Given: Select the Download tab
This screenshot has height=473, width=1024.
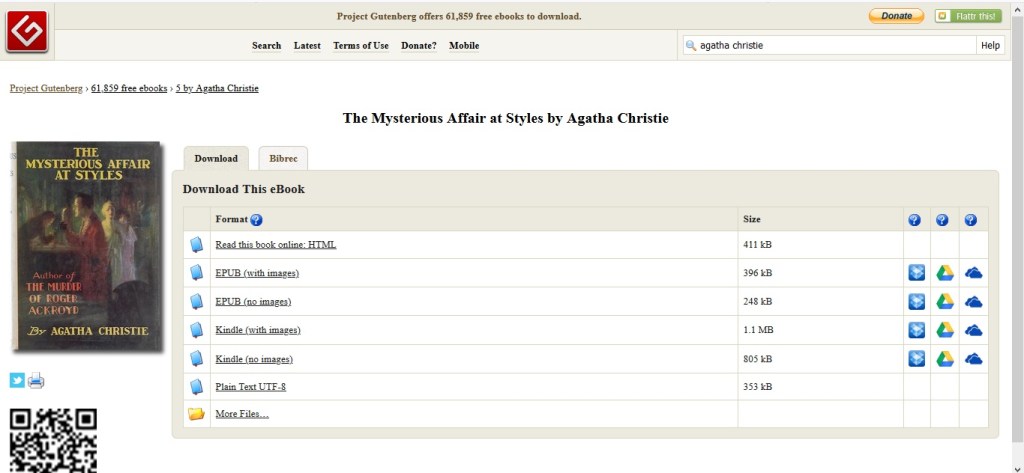Looking at the screenshot, I should coord(216,158).
